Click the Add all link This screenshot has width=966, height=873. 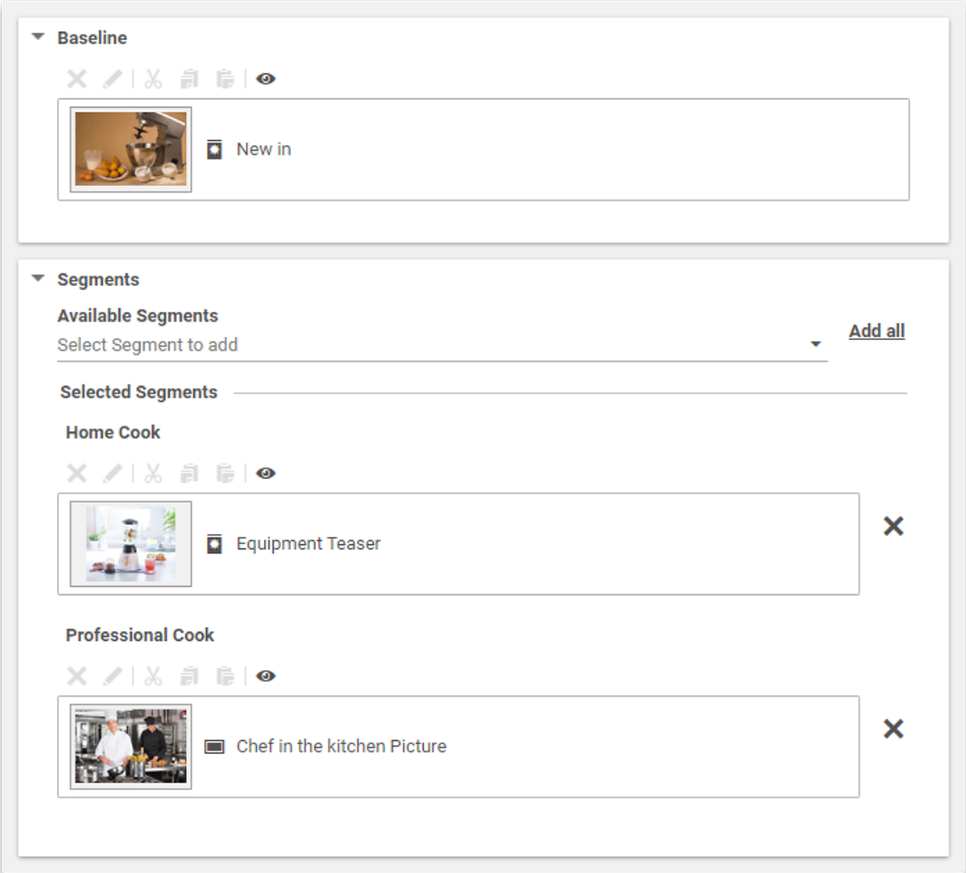[877, 330]
